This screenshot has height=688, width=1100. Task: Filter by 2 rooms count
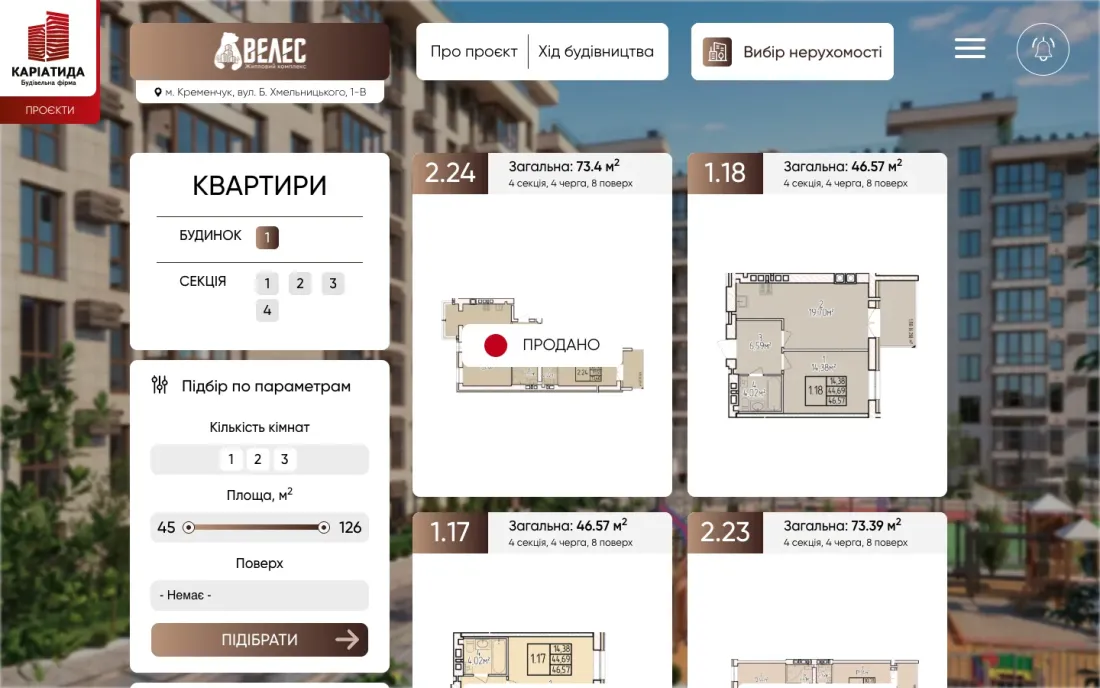click(257, 459)
